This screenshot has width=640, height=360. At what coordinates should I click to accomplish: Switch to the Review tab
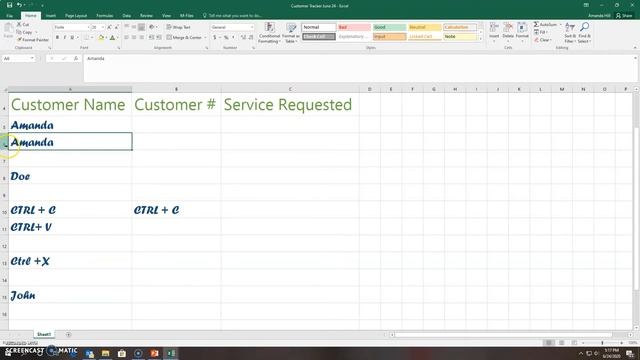pyautogui.click(x=146, y=16)
